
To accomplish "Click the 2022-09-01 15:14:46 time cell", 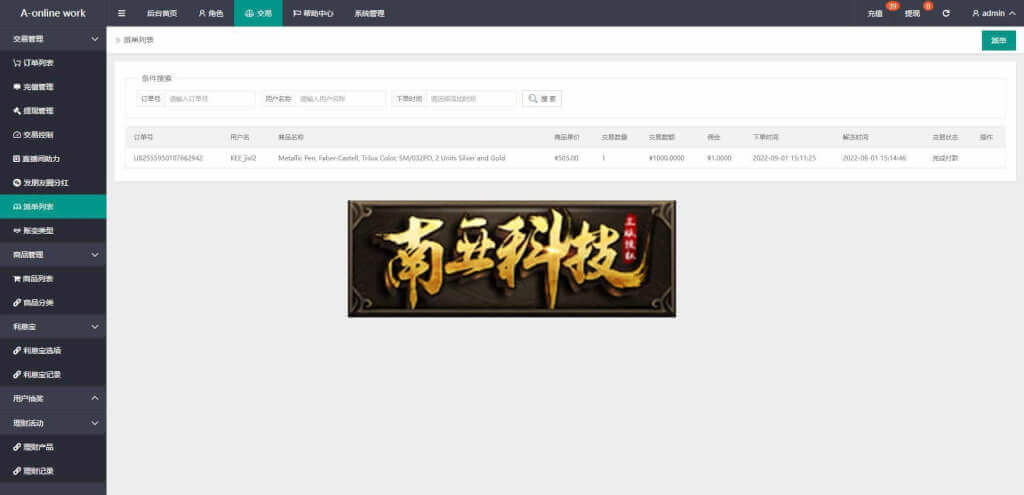I will click(x=874, y=158).
